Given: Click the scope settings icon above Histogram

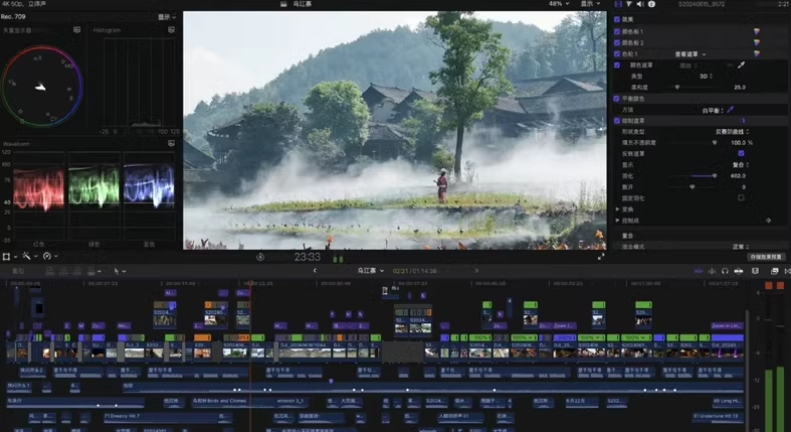Looking at the screenshot, I should click(173, 30).
